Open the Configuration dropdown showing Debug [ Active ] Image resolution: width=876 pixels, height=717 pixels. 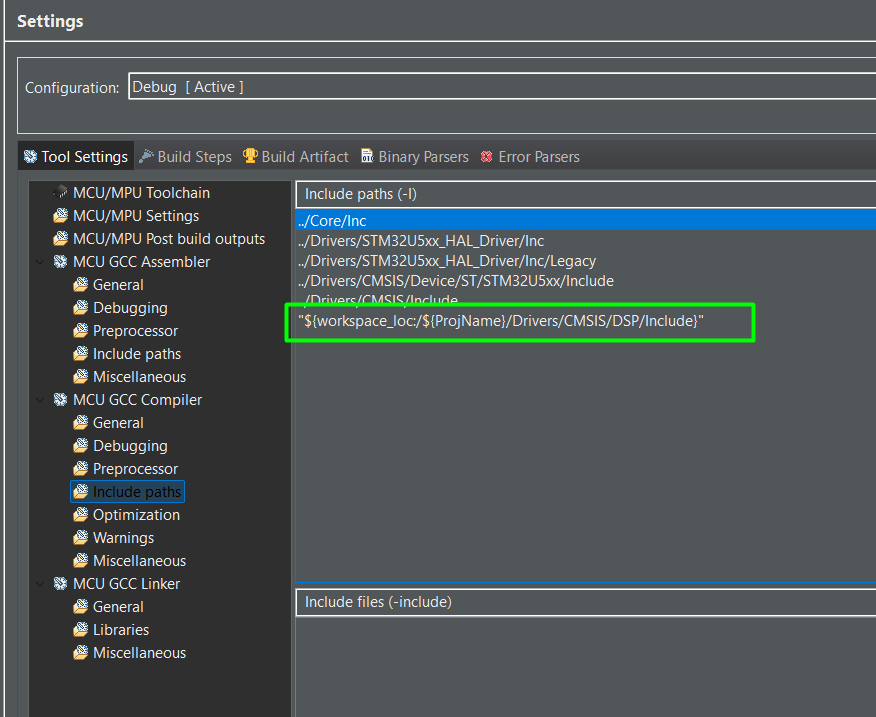click(500, 87)
